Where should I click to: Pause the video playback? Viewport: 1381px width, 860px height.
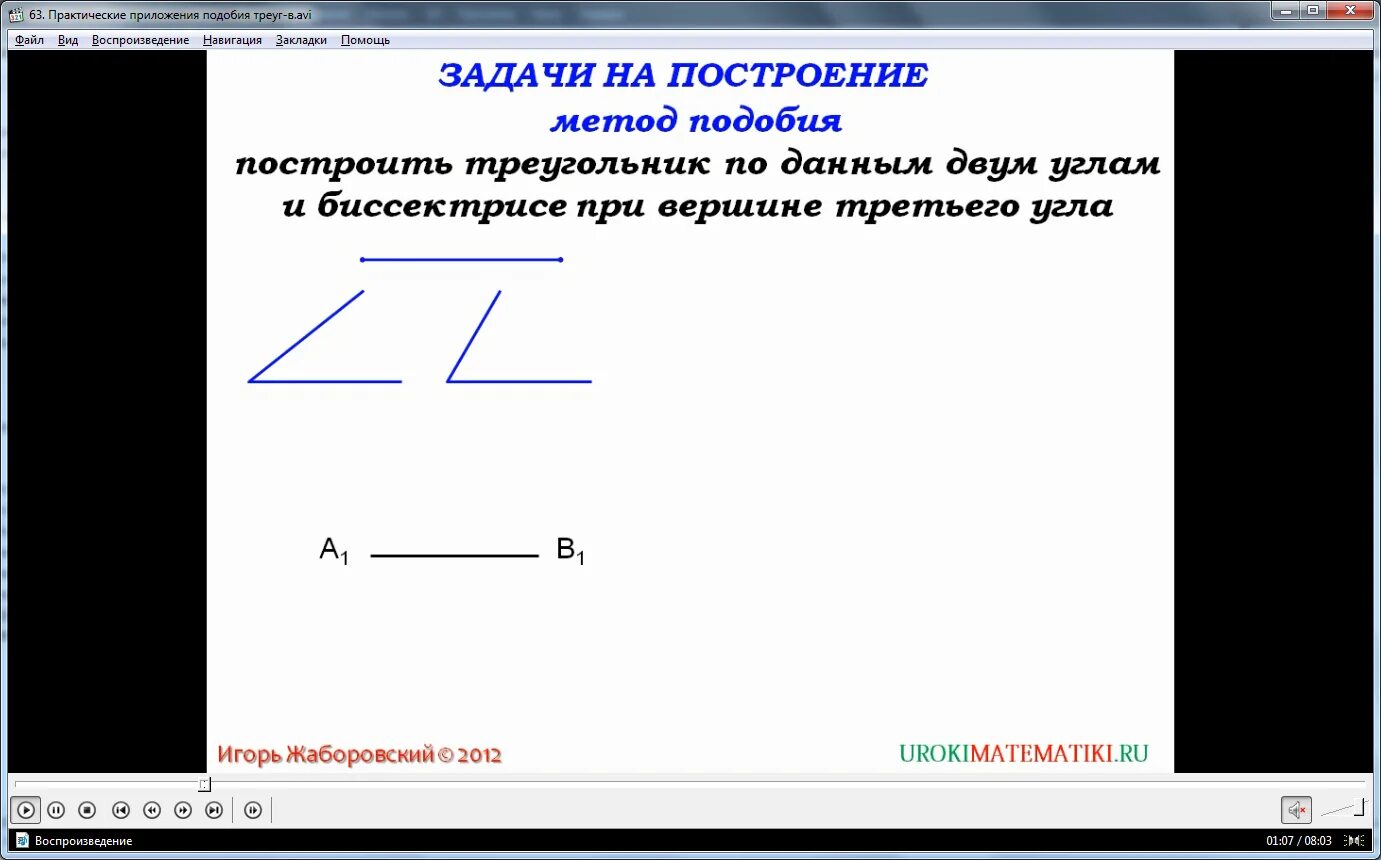pos(56,810)
